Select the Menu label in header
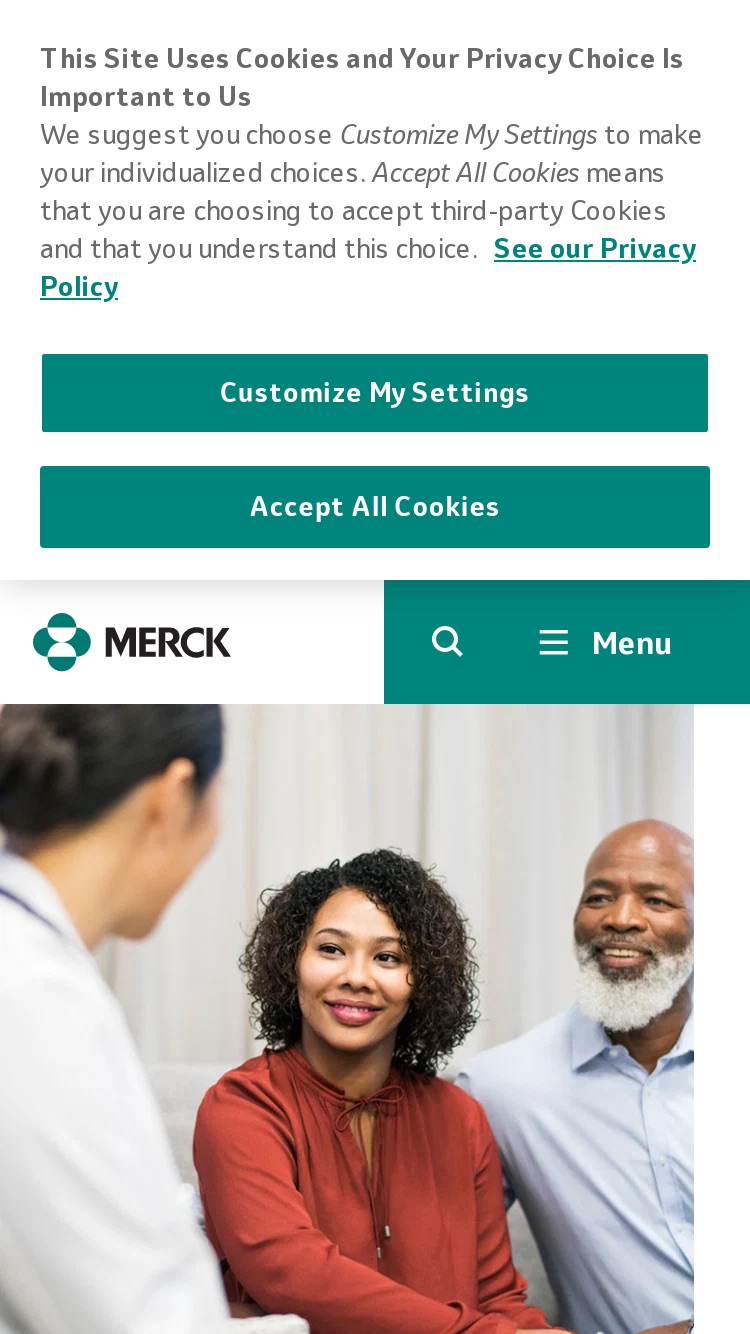This screenshot has width=750, height=1334. [631, 643]
